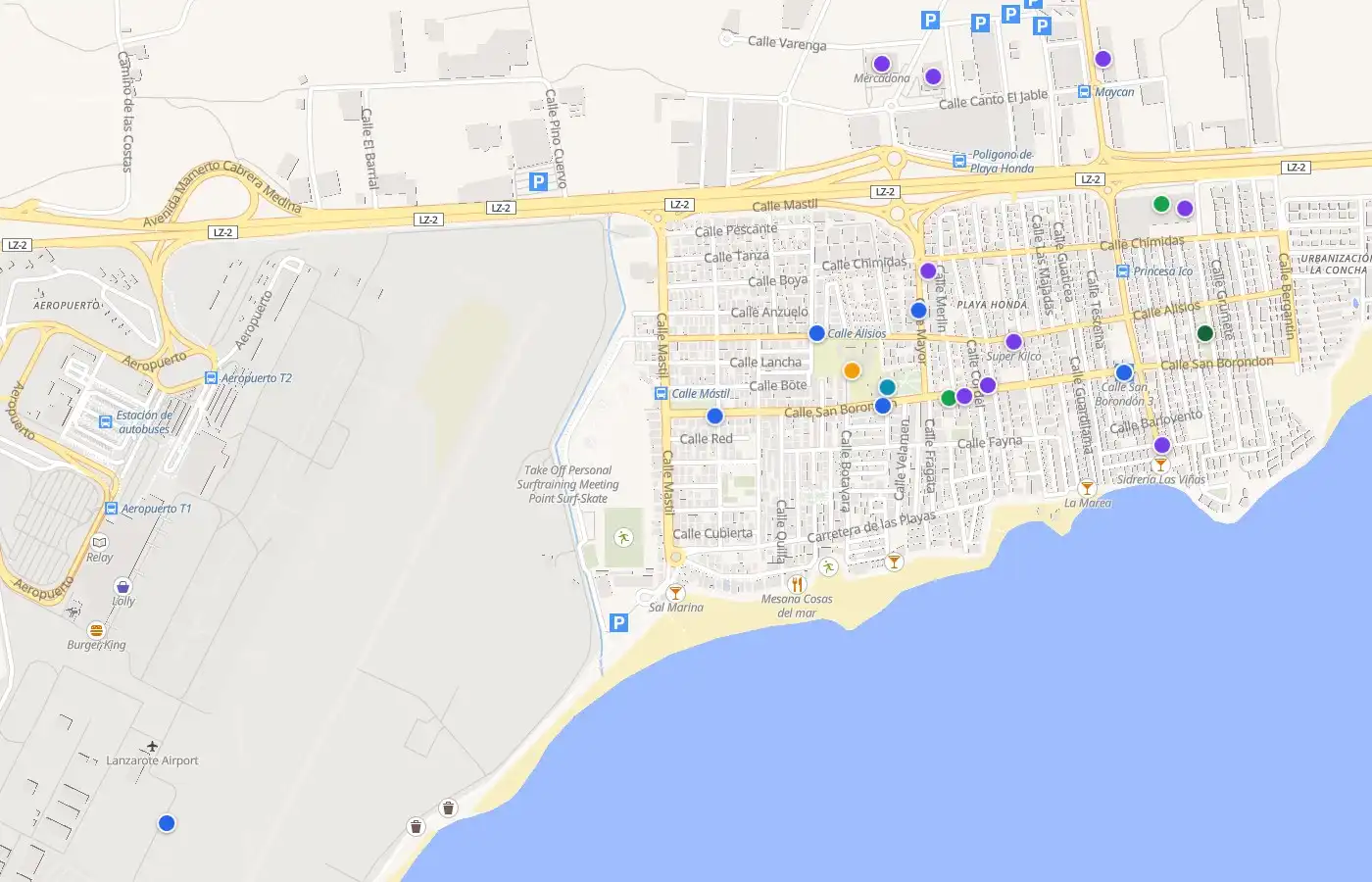Click the Calle Anzuelo street label
Image resolution: width=1372 pixels, height=882 pixels.
(x=770, y=312)
